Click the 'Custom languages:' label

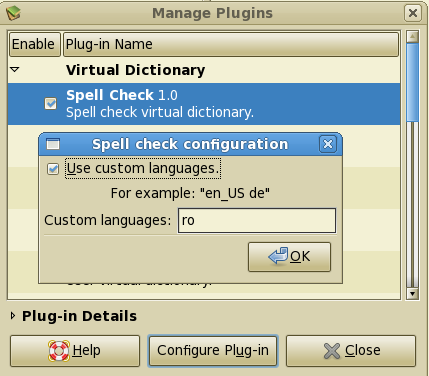(108, 220)
